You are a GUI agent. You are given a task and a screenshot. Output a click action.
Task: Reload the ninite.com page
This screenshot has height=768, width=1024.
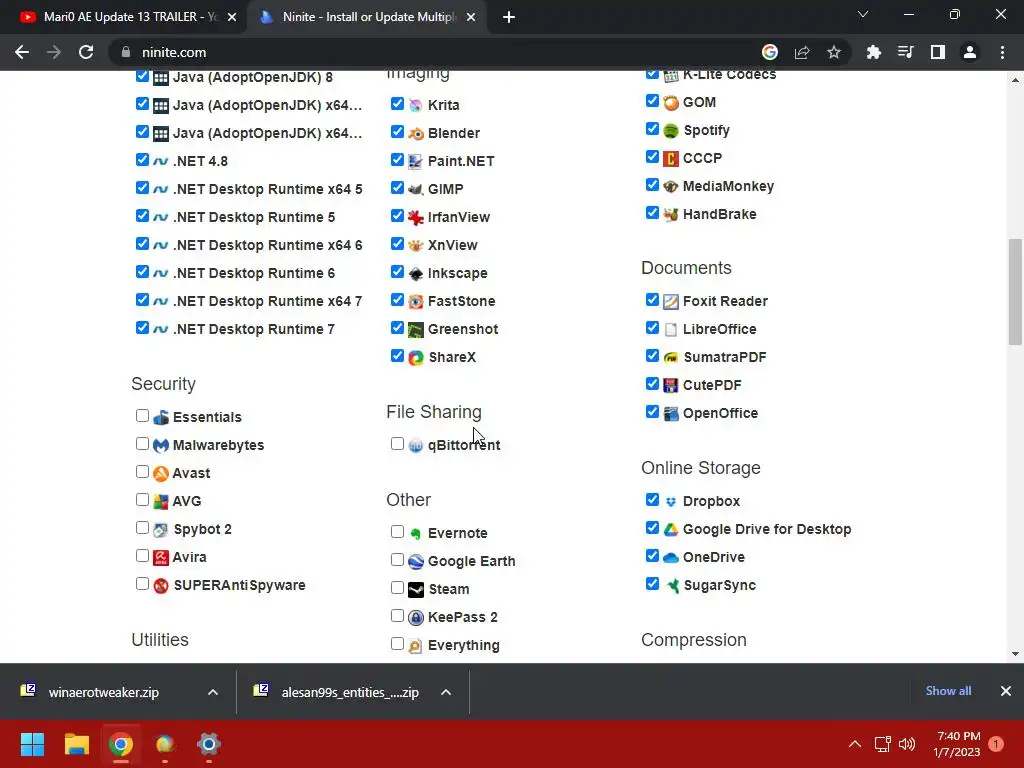pyautogui.click(x=86, y=52)
